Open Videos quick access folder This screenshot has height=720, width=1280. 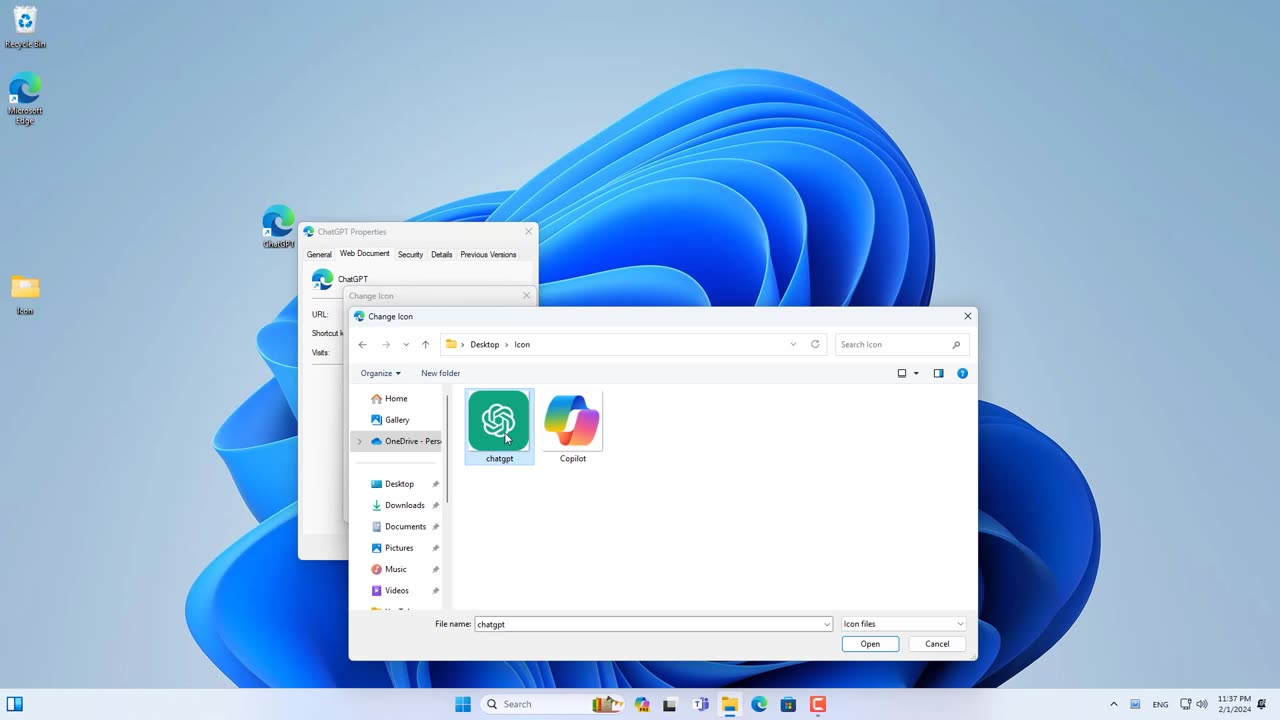(x=397, y=591)
